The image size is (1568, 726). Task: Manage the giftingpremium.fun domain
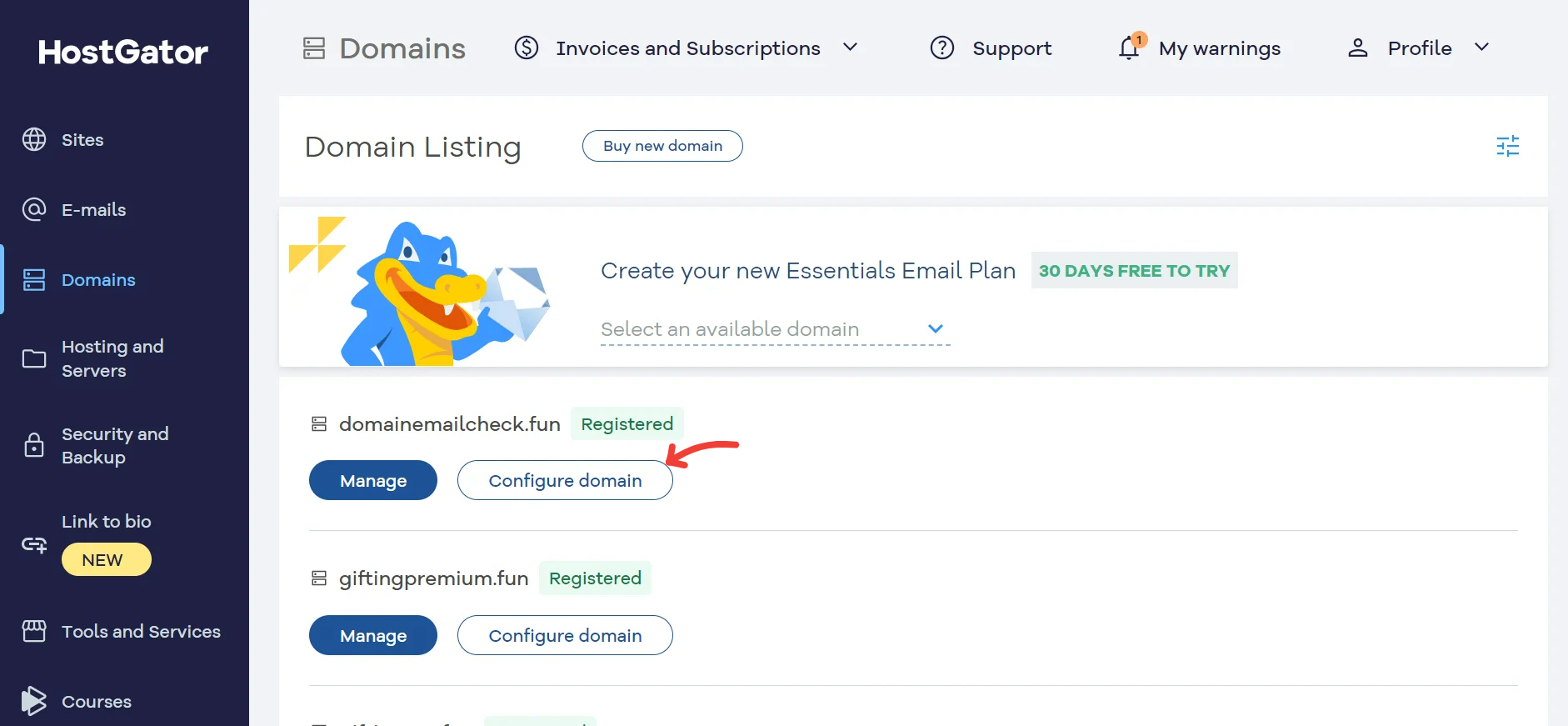pyautogui.click(x=373, y=635)
